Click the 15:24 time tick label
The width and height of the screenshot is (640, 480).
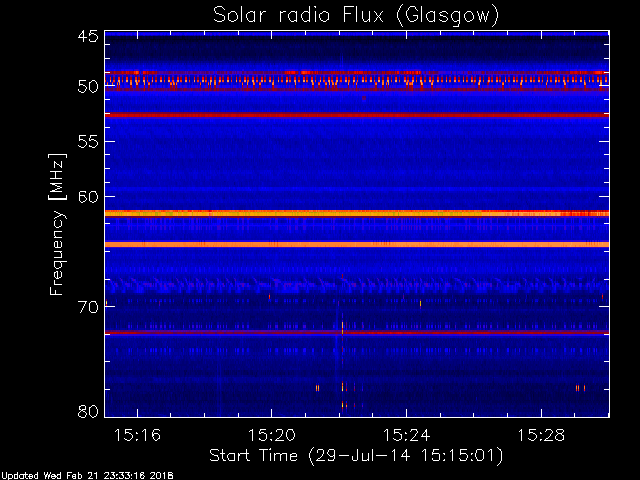tap(407, 435)
